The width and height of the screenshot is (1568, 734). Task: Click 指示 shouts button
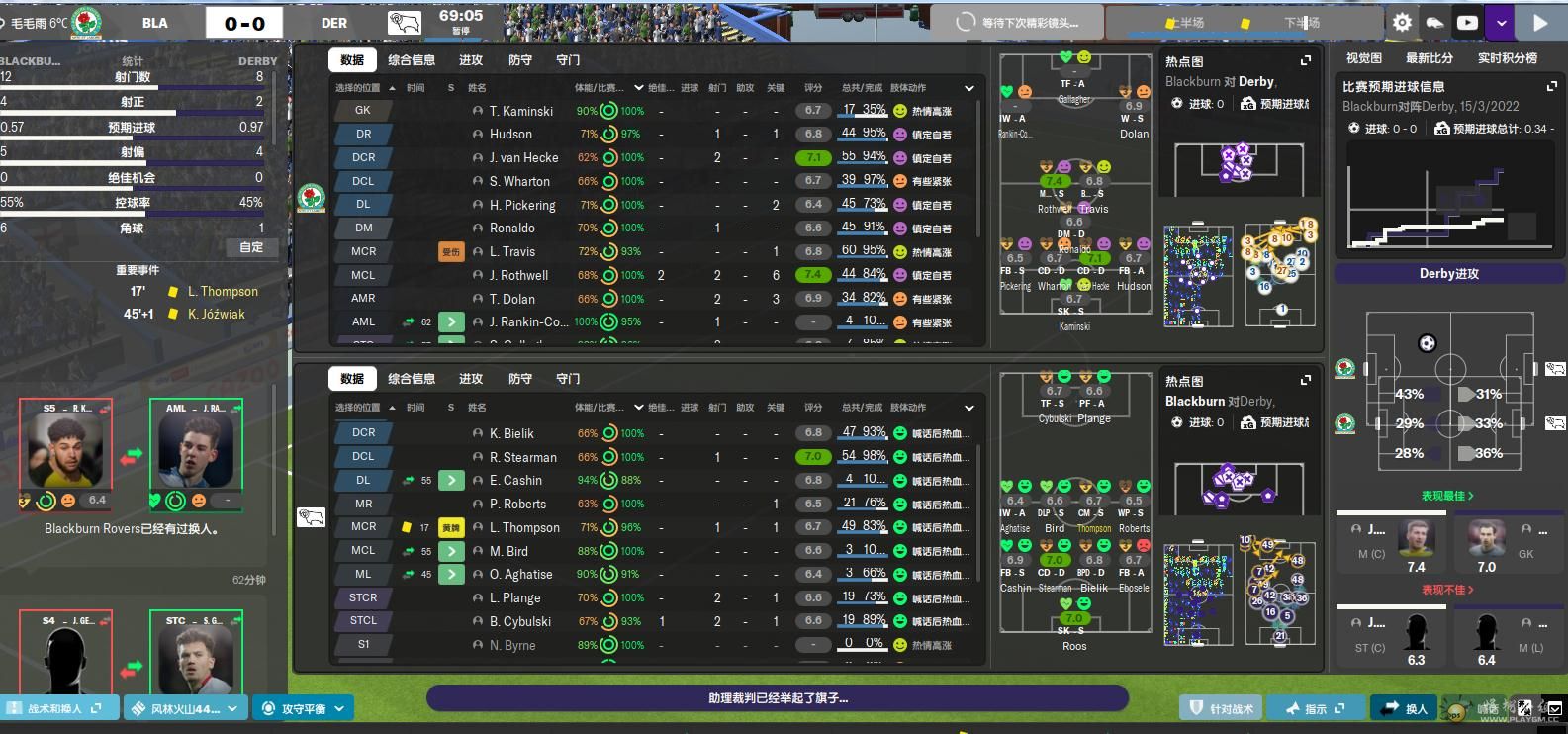pos(1317,708)
